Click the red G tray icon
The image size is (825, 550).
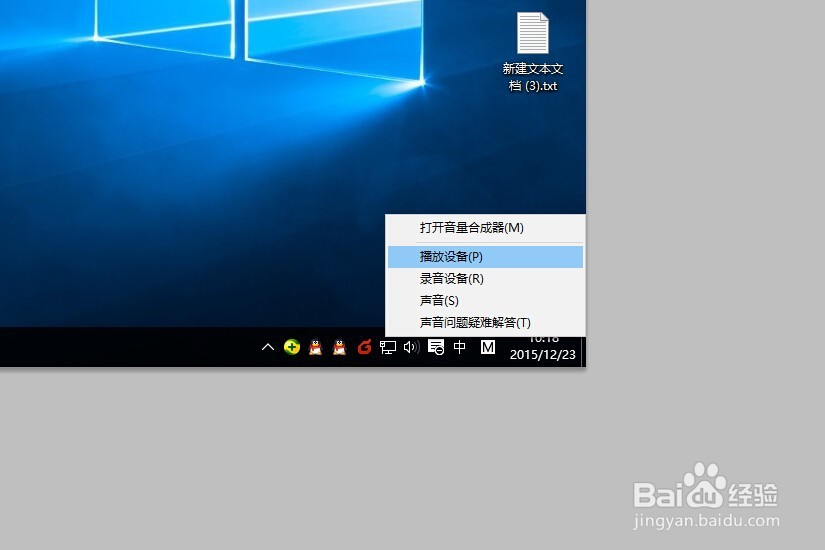coord(364,347)
